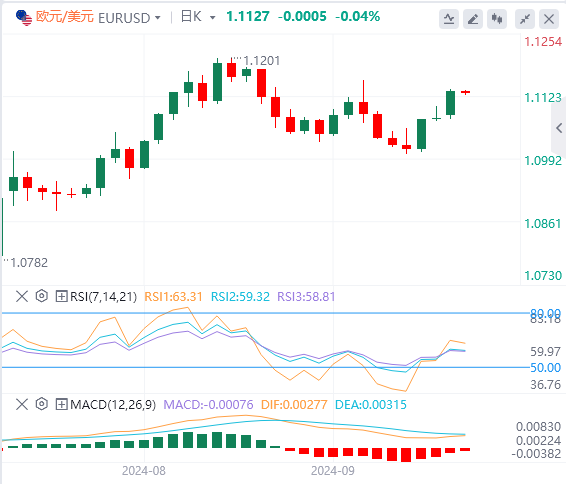The width and height of the screenshot is (566, 484).
Task: Click the DEA:0.00315 value
Action: (371, 405)
